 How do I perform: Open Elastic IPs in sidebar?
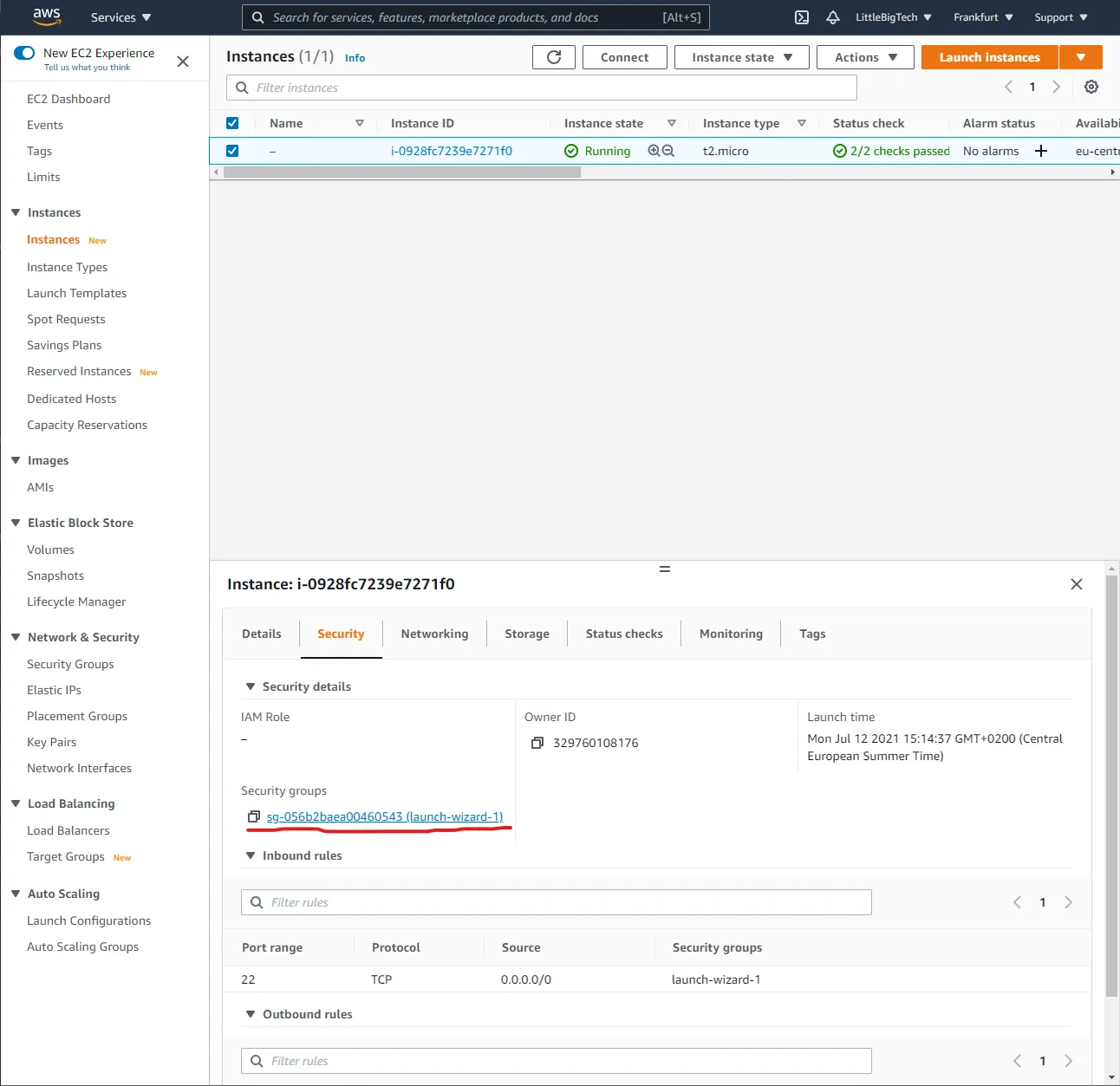54,690
